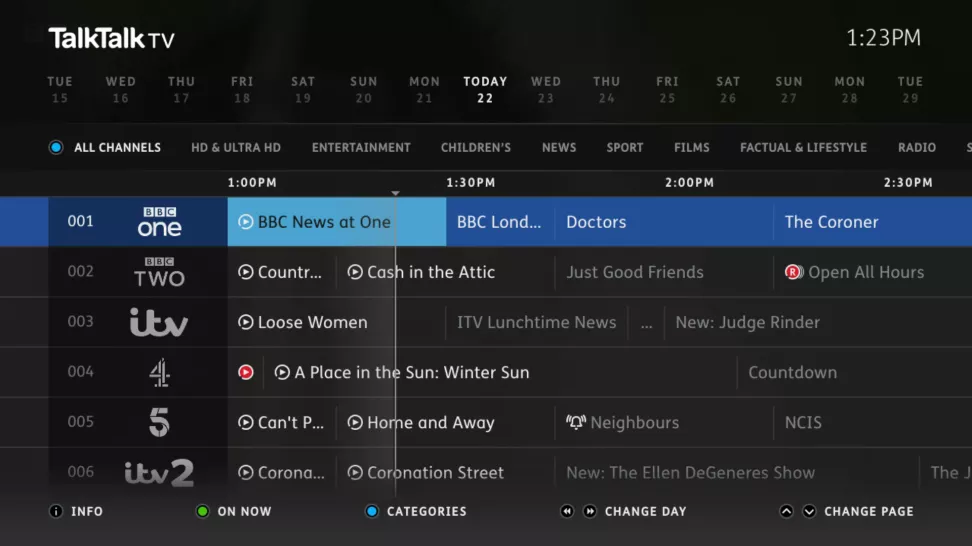This screenshot has height=546, width=972.
Task: Click the CHANGE DAY label
Action: (x=645, y=511)
